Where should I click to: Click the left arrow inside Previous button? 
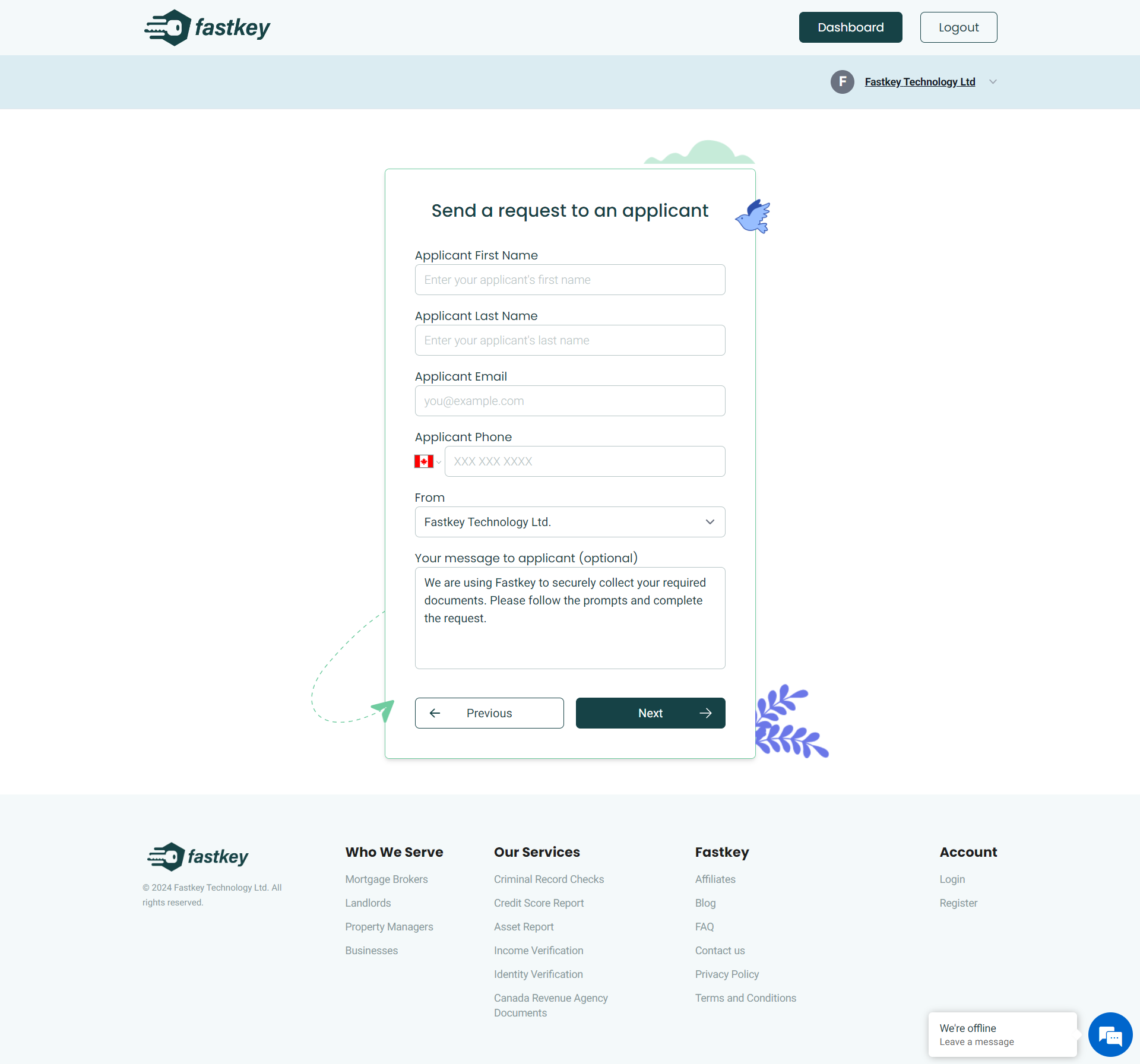[x=435, y=713]
